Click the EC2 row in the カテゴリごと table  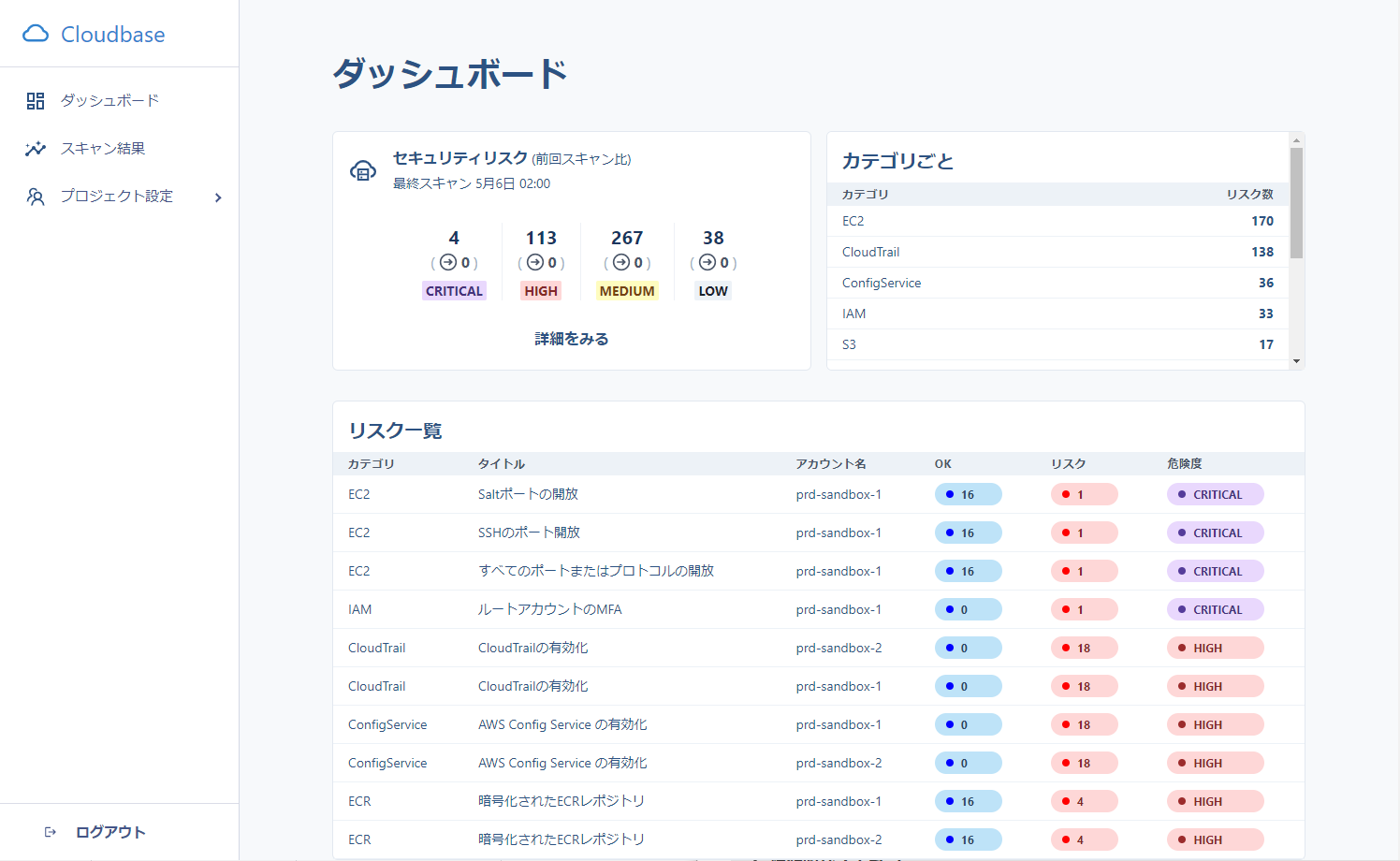1057,221
